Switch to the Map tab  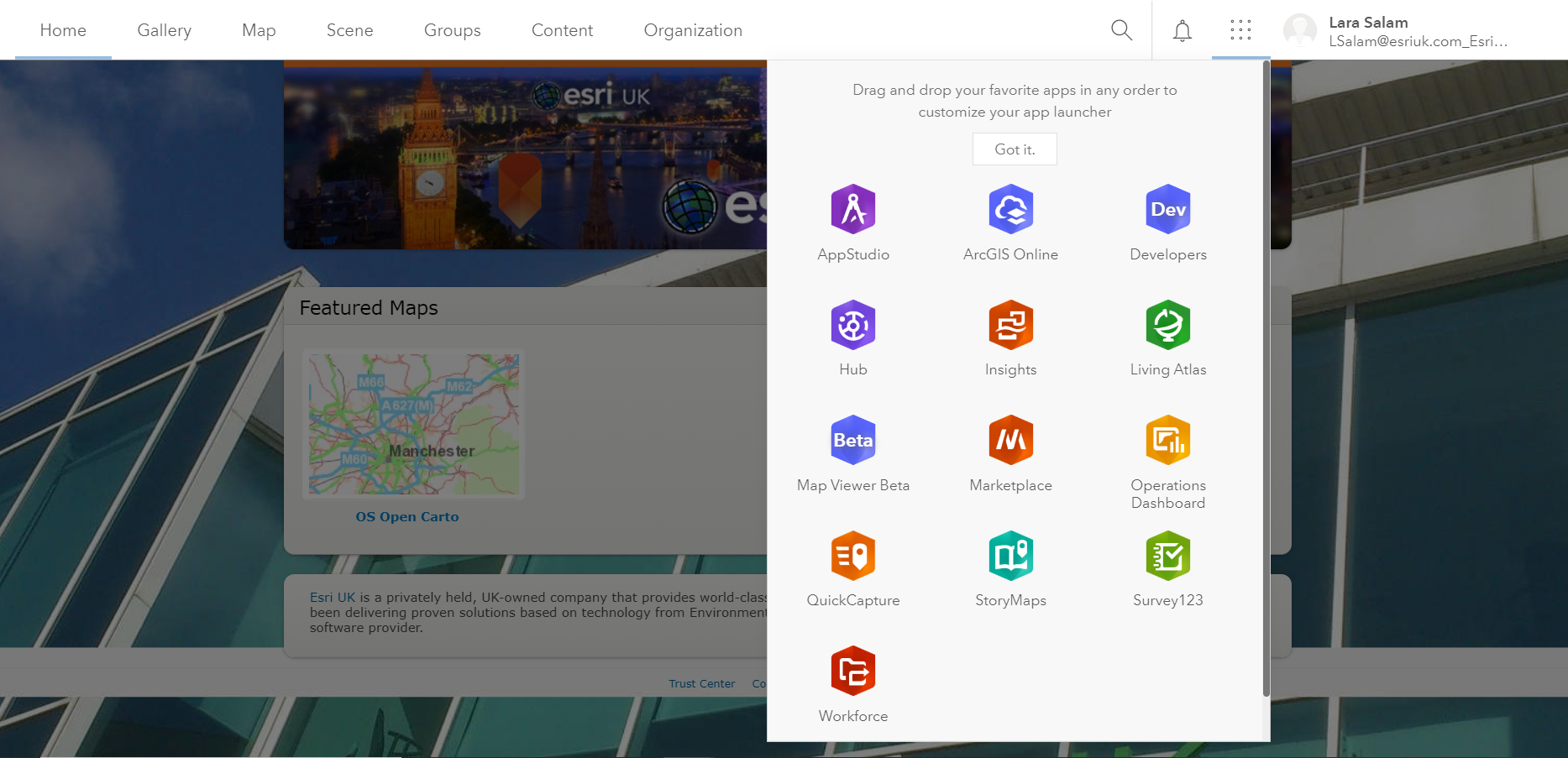[259, 30]
